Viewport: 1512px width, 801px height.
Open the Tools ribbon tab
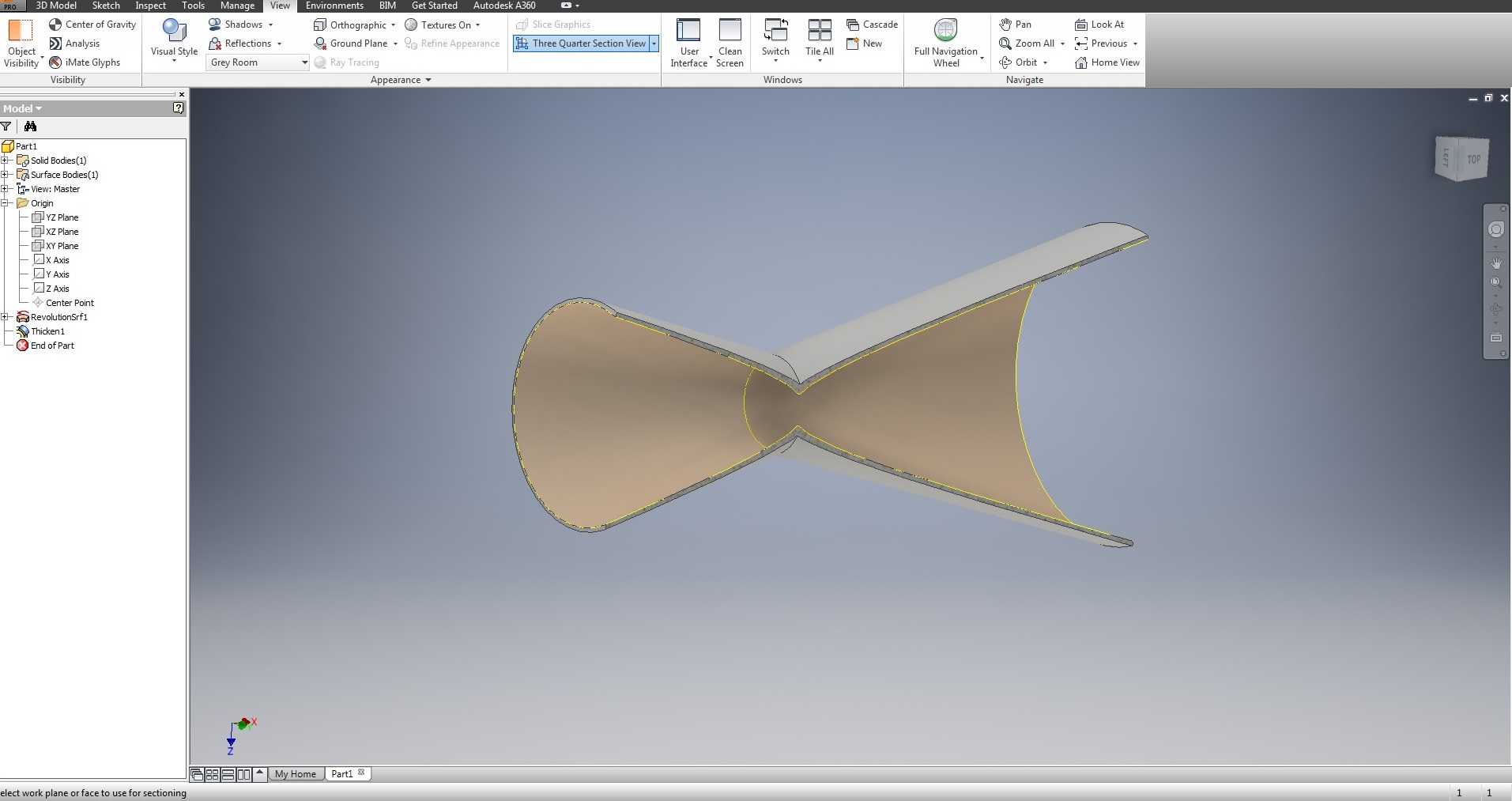(x=193, y=6)
